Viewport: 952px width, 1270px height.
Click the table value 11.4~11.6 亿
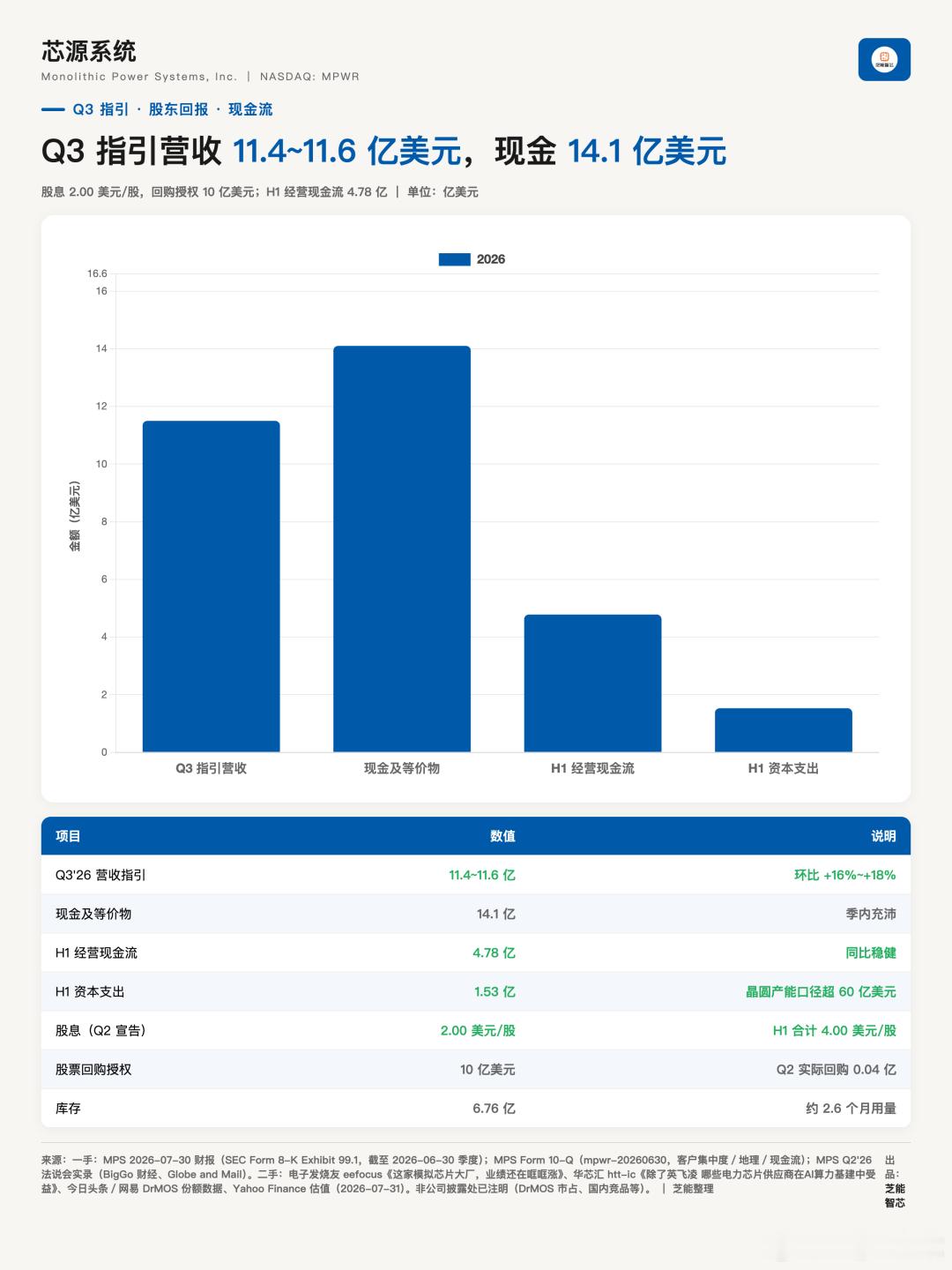point(482,875)
